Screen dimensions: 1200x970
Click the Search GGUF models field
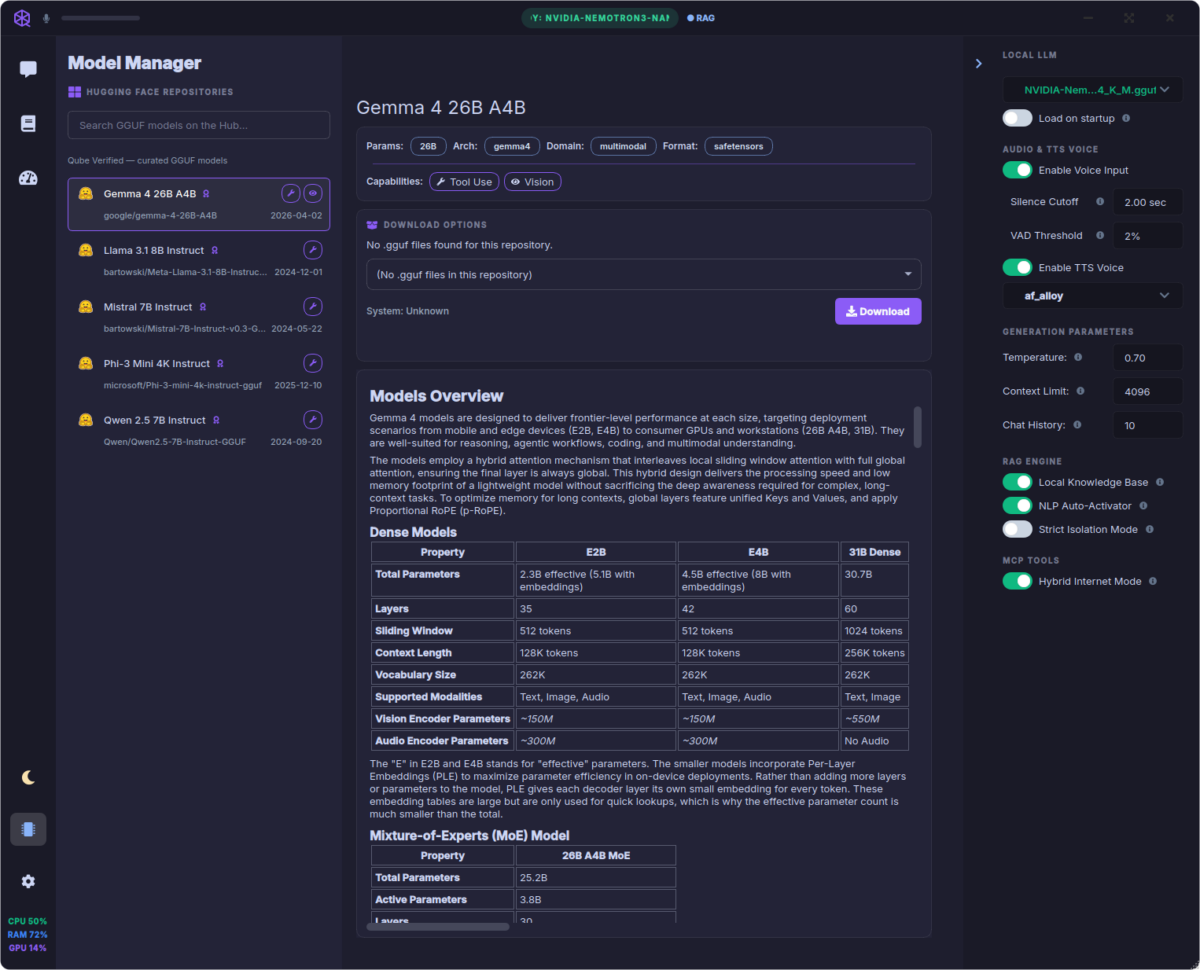[x=199, y=125]
